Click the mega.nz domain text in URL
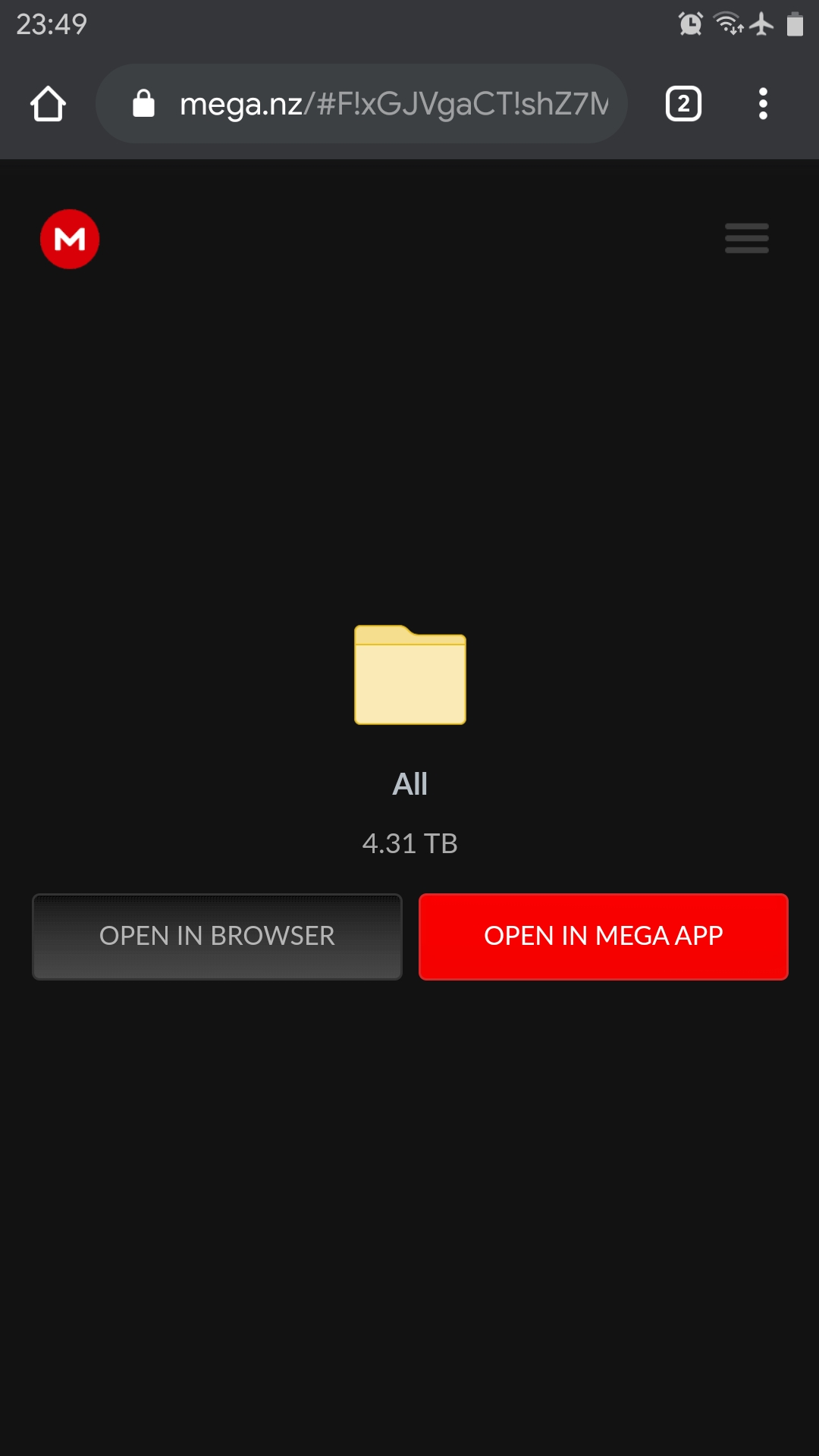 pyautogui.click(x=241, y=105)
